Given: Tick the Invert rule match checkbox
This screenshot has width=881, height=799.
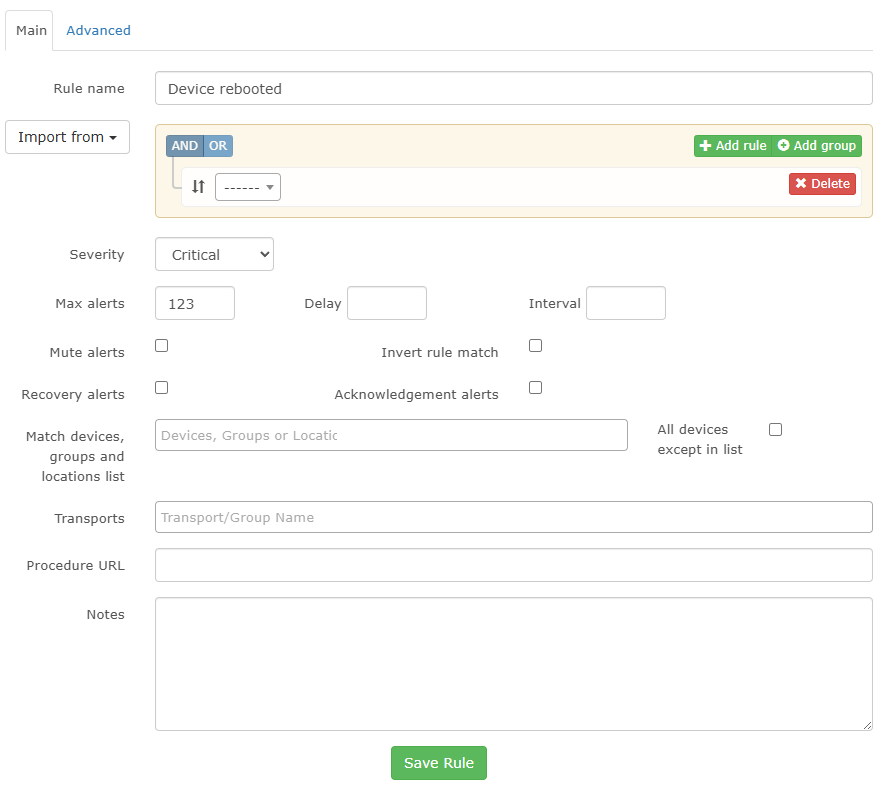Looking at the screenshot, I should 536,346.
